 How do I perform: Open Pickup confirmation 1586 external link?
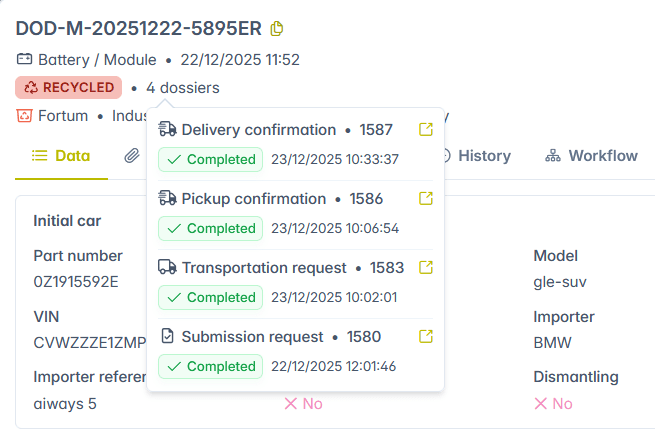(426, 199)
